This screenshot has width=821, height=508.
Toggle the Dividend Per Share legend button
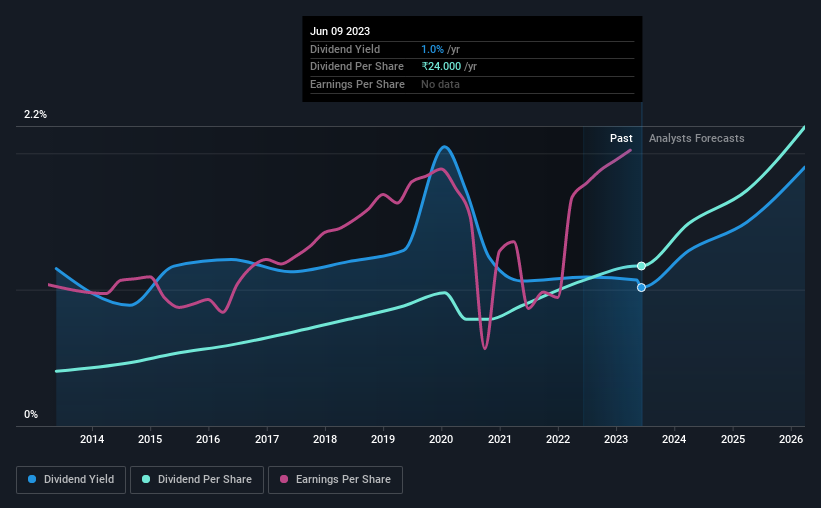(x=197, y=480)
